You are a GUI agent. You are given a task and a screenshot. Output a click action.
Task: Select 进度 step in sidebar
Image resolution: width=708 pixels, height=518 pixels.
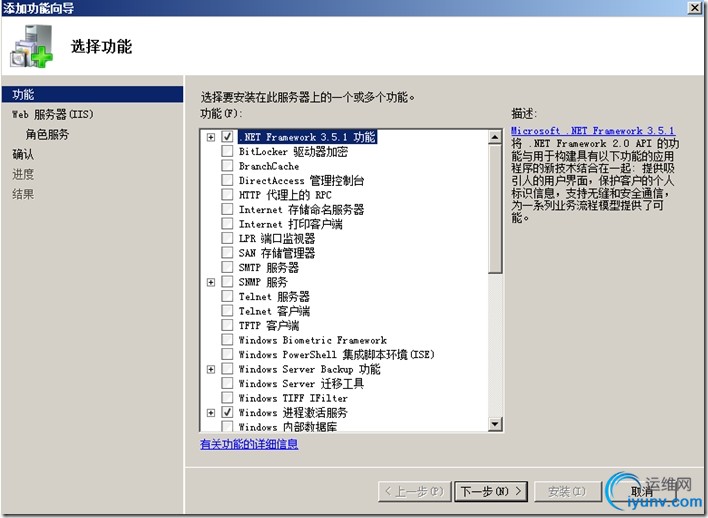click(x=23, y=174)
